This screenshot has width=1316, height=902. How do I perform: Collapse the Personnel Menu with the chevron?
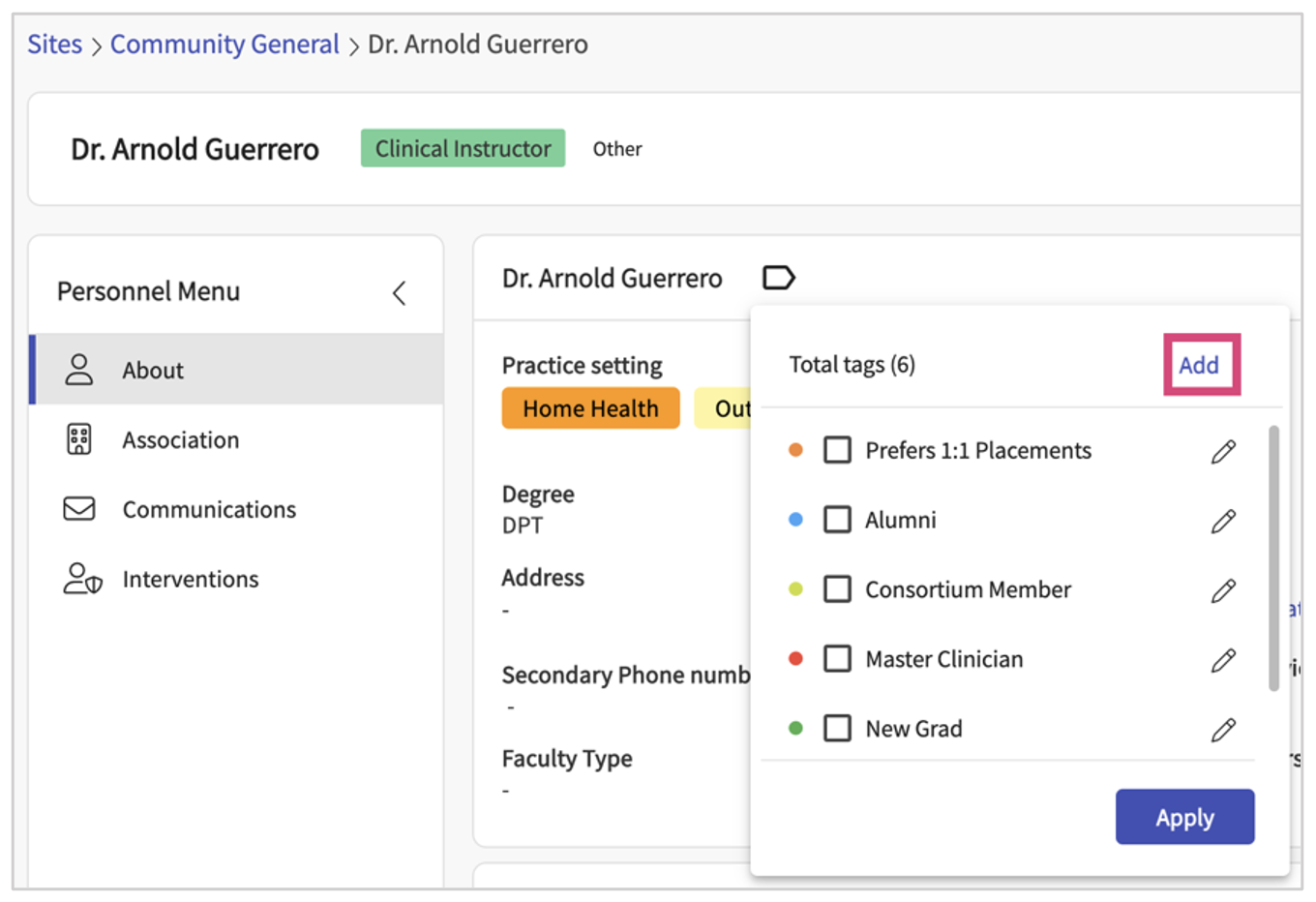click(399, 293)
